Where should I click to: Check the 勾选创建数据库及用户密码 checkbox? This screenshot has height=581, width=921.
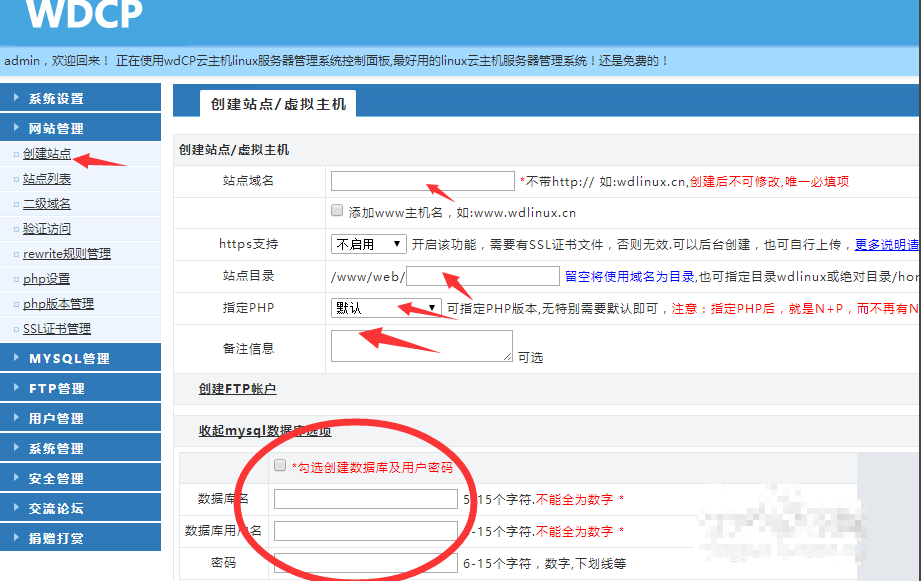280,466
